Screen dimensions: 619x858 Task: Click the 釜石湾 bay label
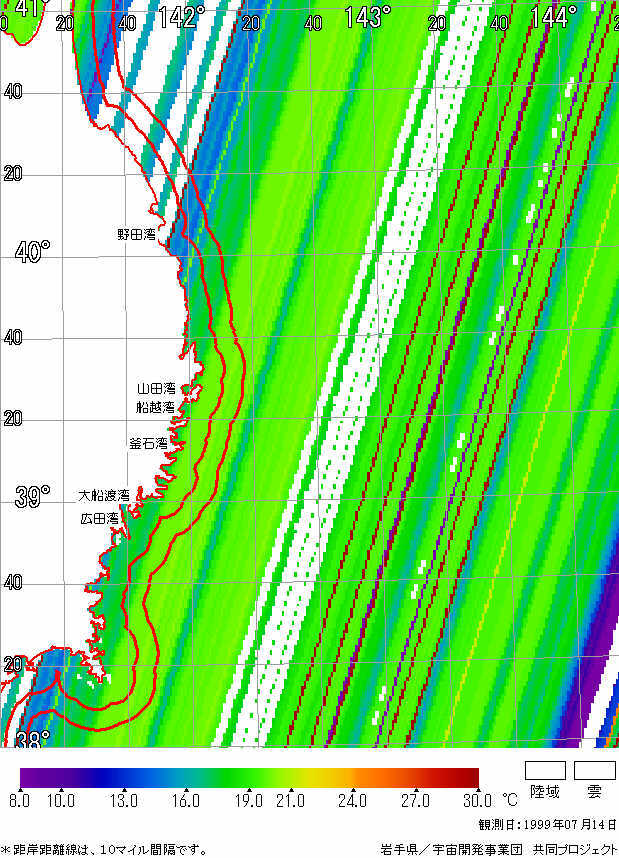point(149,443)
